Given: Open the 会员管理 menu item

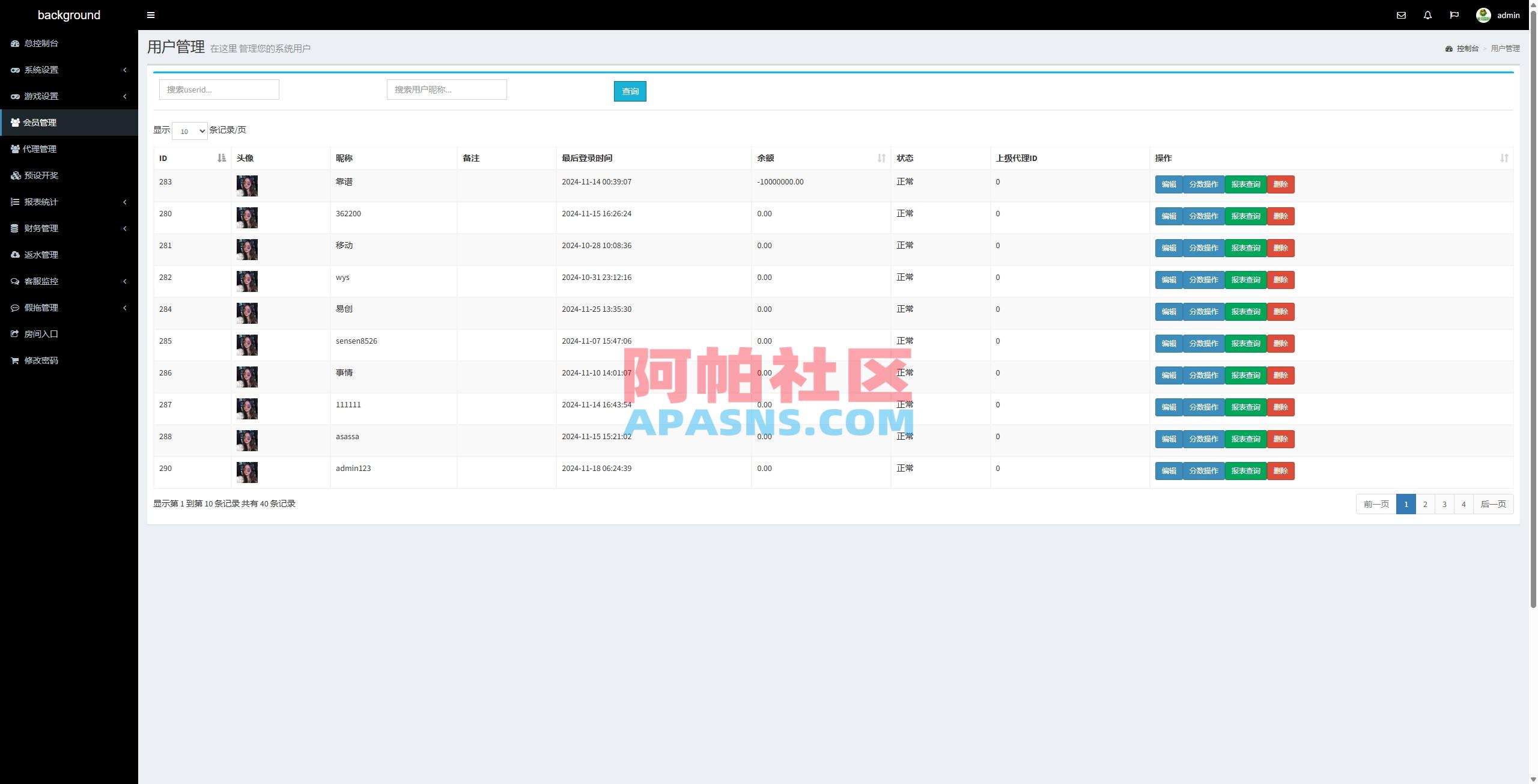Looking at the screenshot, I should coord(41,123).
